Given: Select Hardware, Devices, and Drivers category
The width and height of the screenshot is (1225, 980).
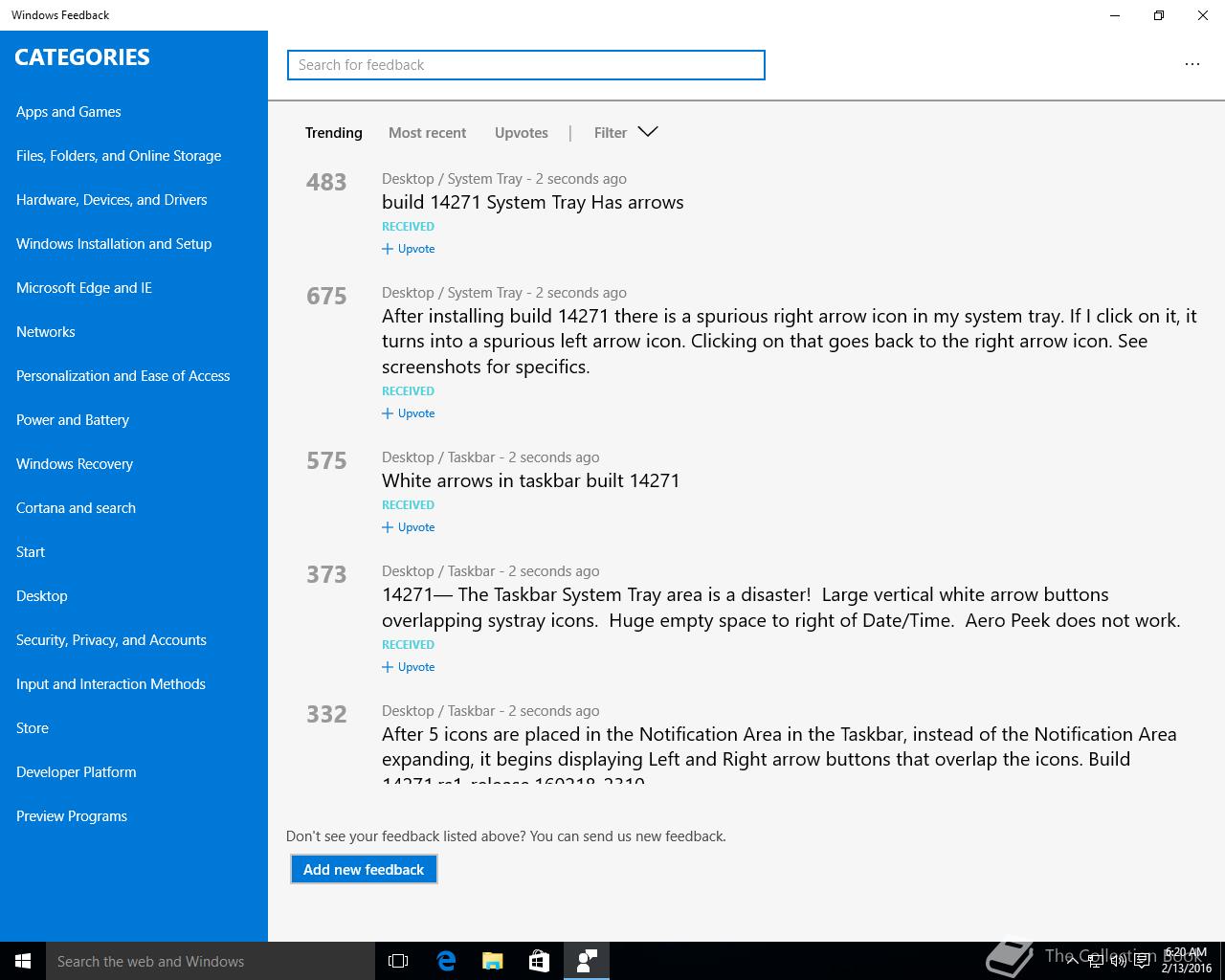Looking at the screenshot, I should [x=112, y=200].
